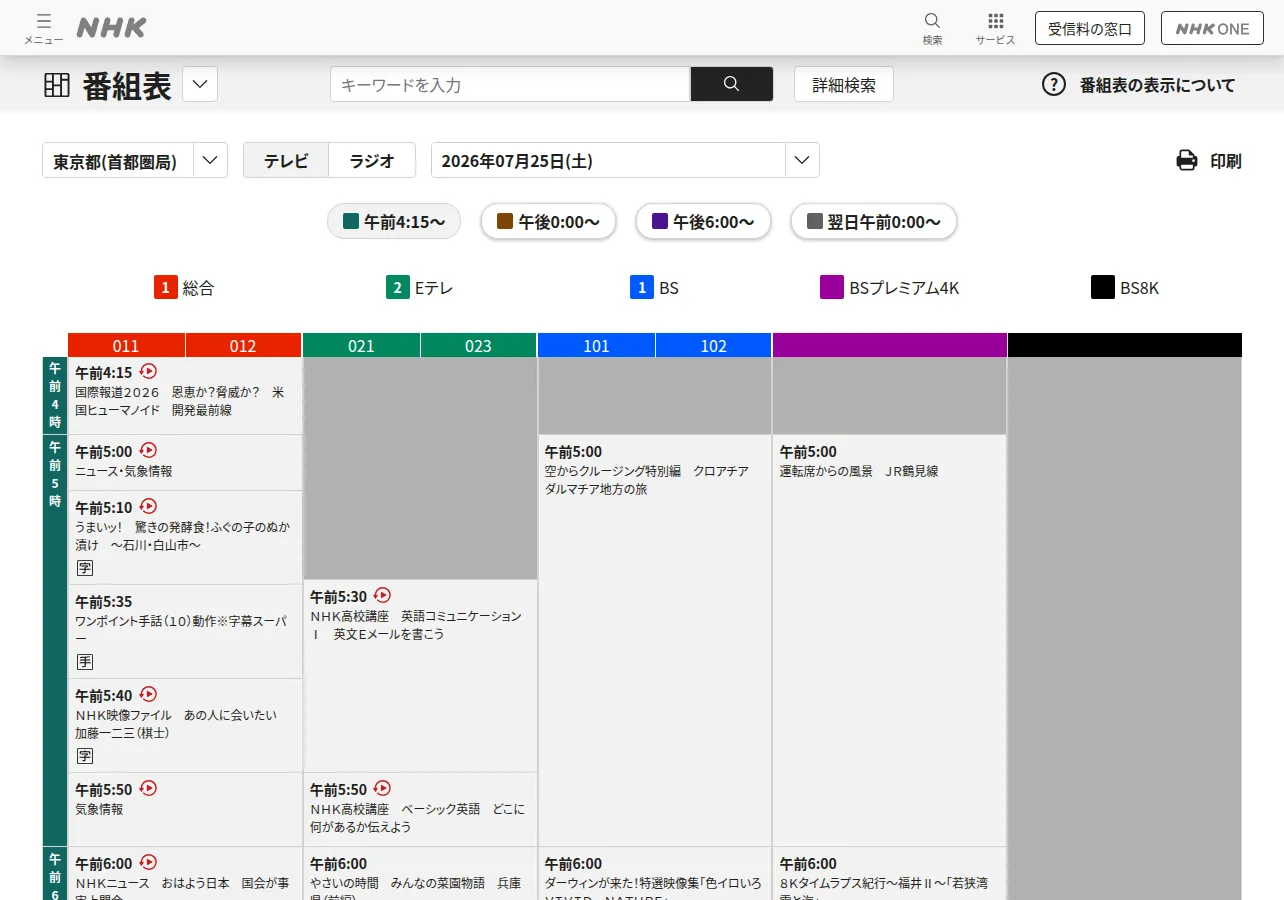Select channel 012 column header
The image size is (1284, 900).
[243, 346]
